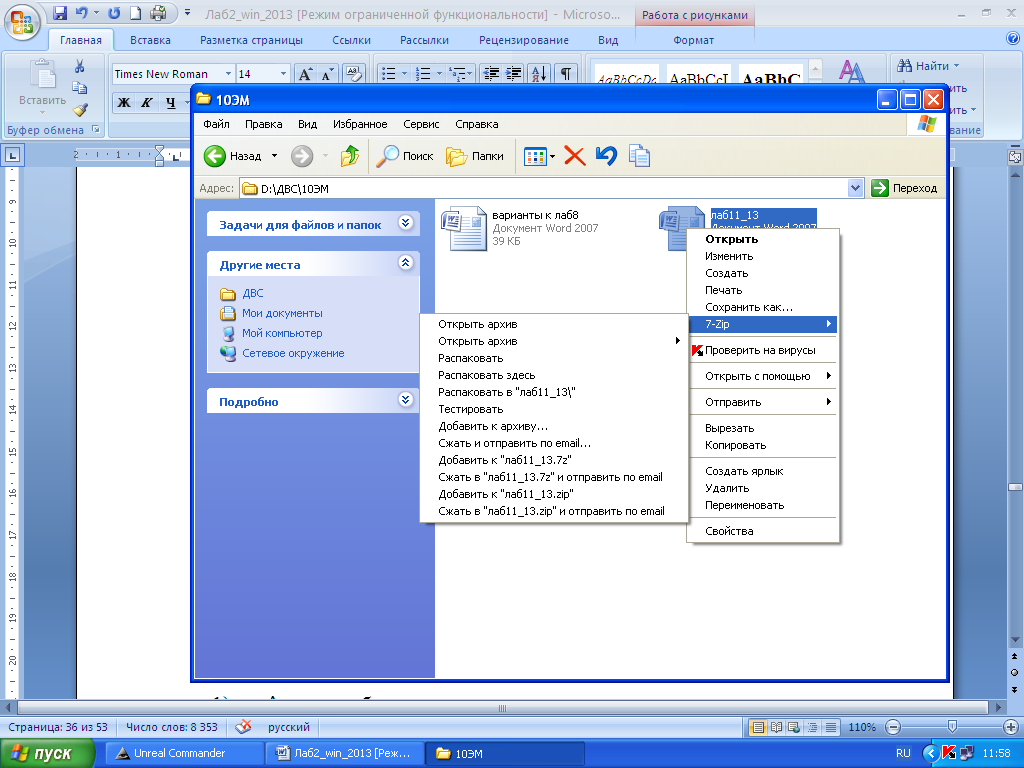This screenshot has height=768, width=1024.
Task: Expand the 'Задачи для файлов и папок' panel
Action: (406, 223)
